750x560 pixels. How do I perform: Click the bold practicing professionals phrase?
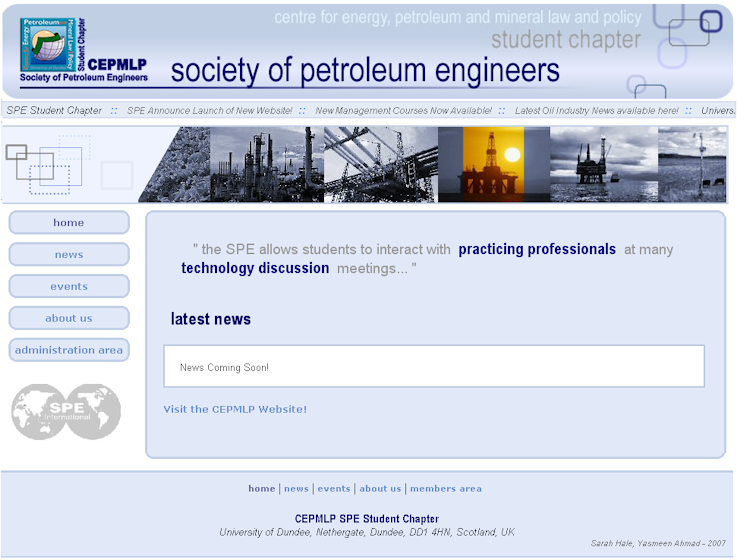537,249
